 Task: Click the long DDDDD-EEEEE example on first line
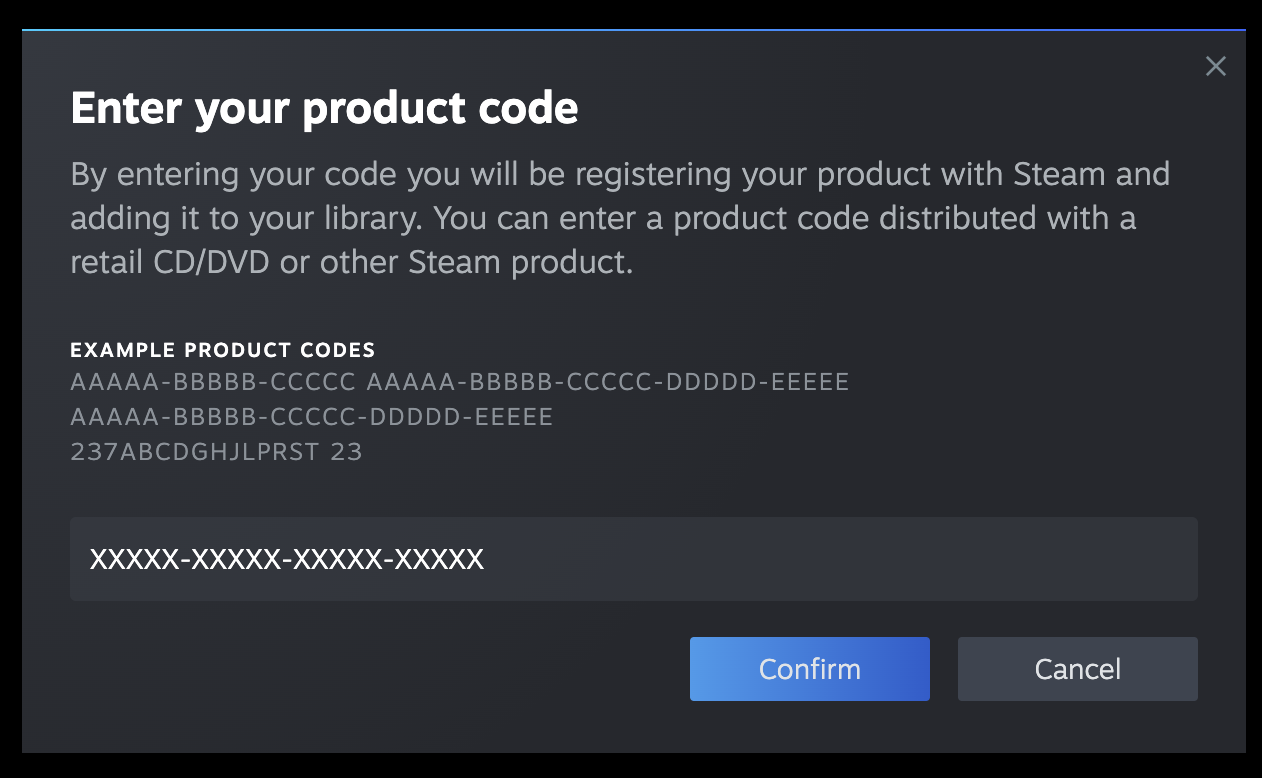coord(608,382)
